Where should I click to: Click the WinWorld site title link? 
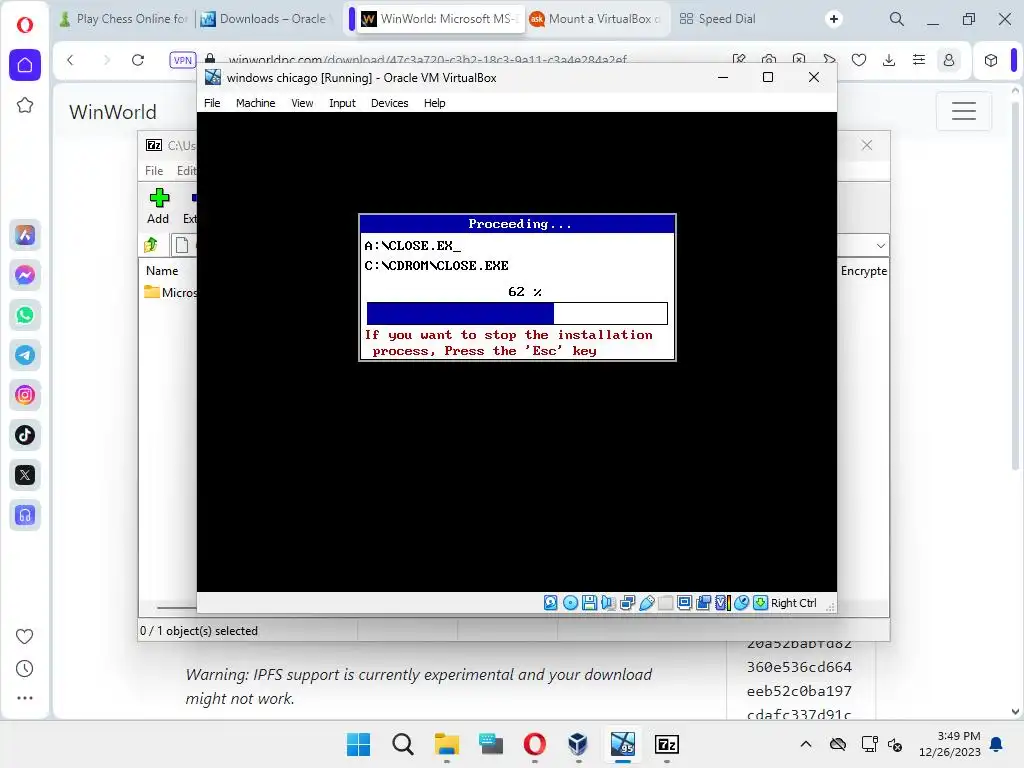[x=113, y=112]
